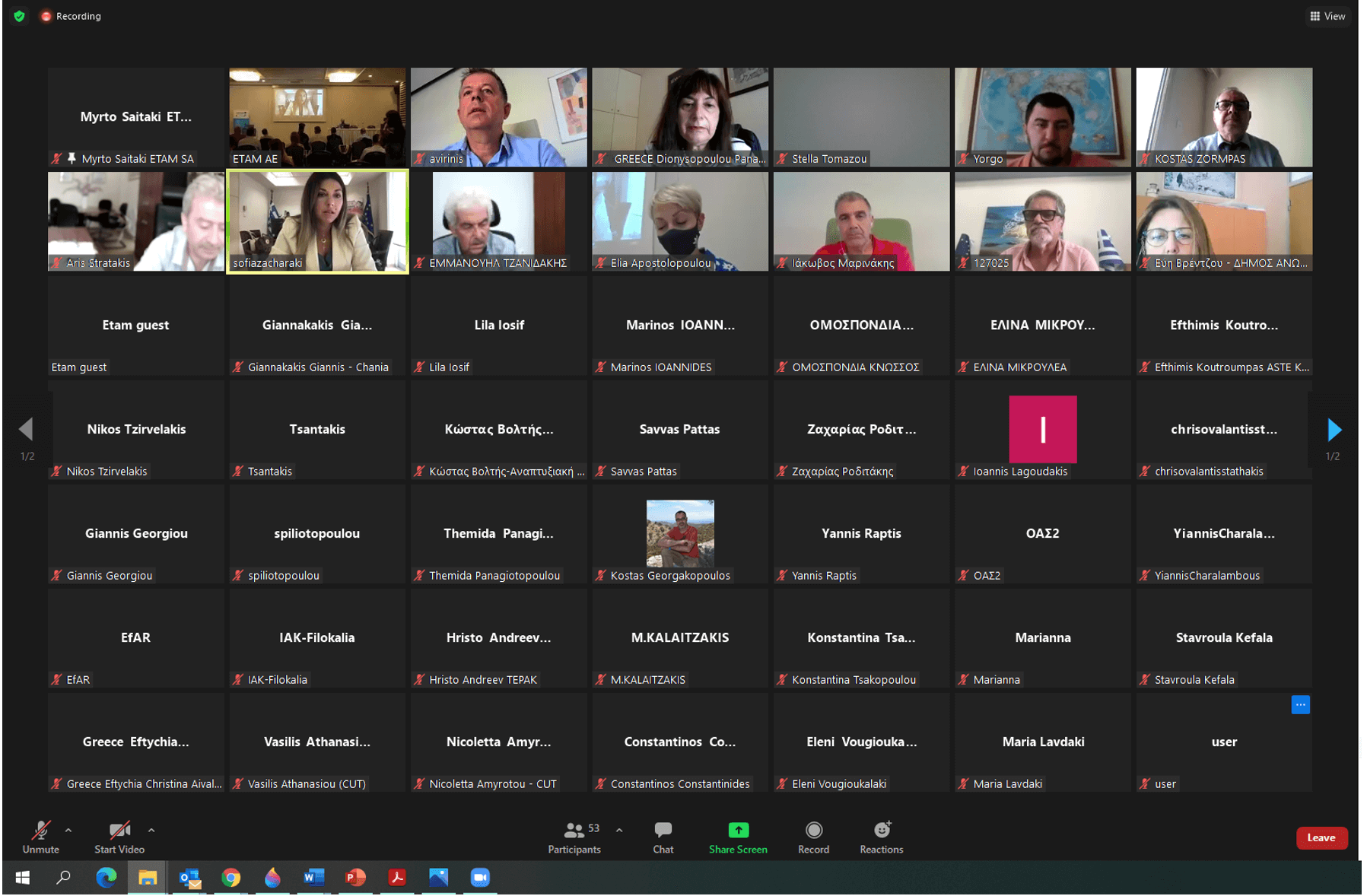Click 'Nicoletta Amyrotou - CUT' name label
This screenshot has width=1367, height=896.
point(493,784)
